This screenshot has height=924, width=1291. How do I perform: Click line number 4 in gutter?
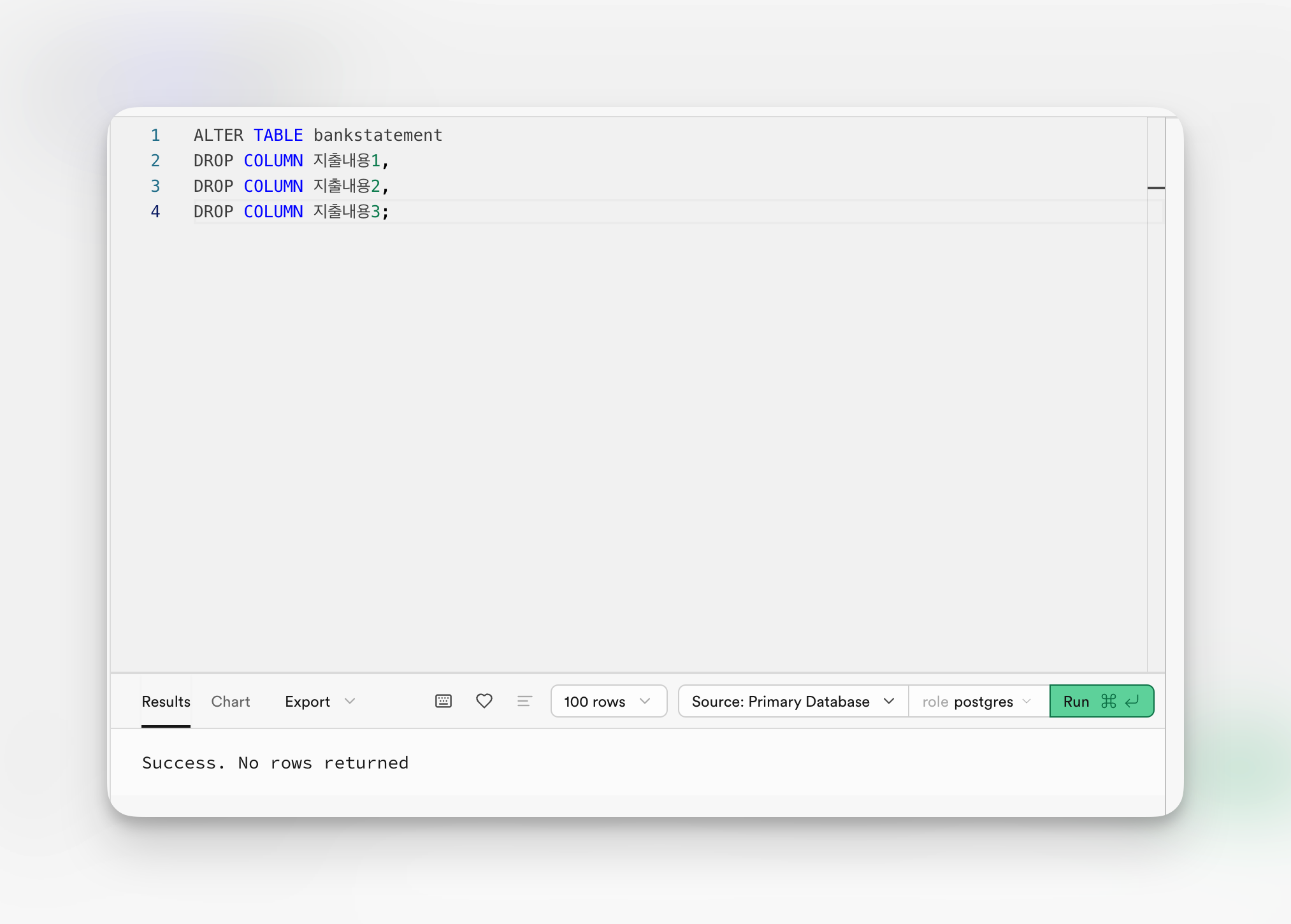(x=155, y=212)
